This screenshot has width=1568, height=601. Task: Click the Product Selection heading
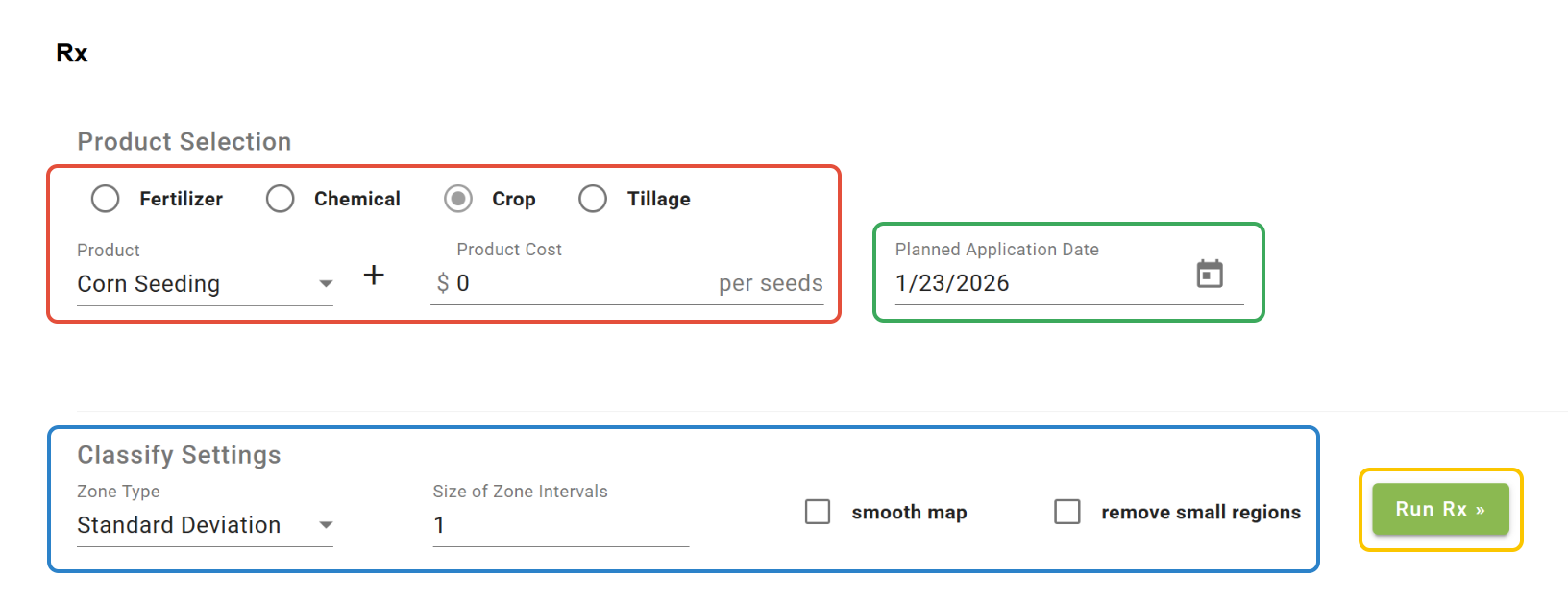(184, 142)
